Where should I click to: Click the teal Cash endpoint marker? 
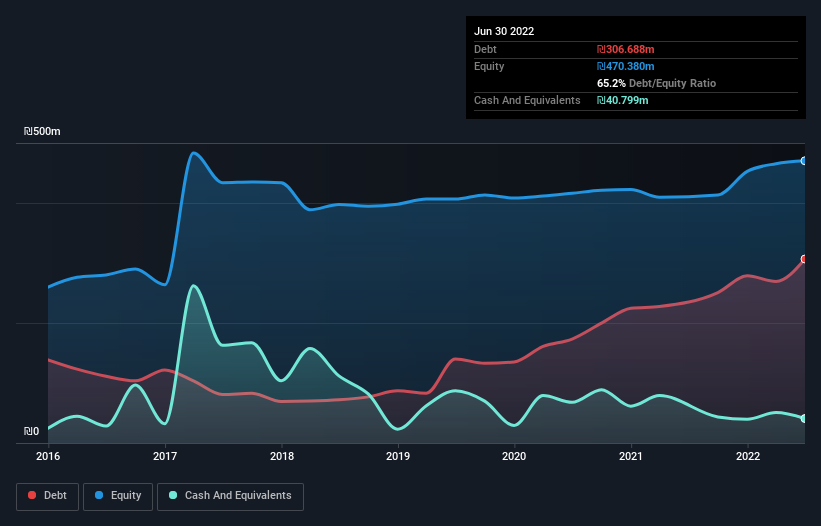tap(804, 418)
